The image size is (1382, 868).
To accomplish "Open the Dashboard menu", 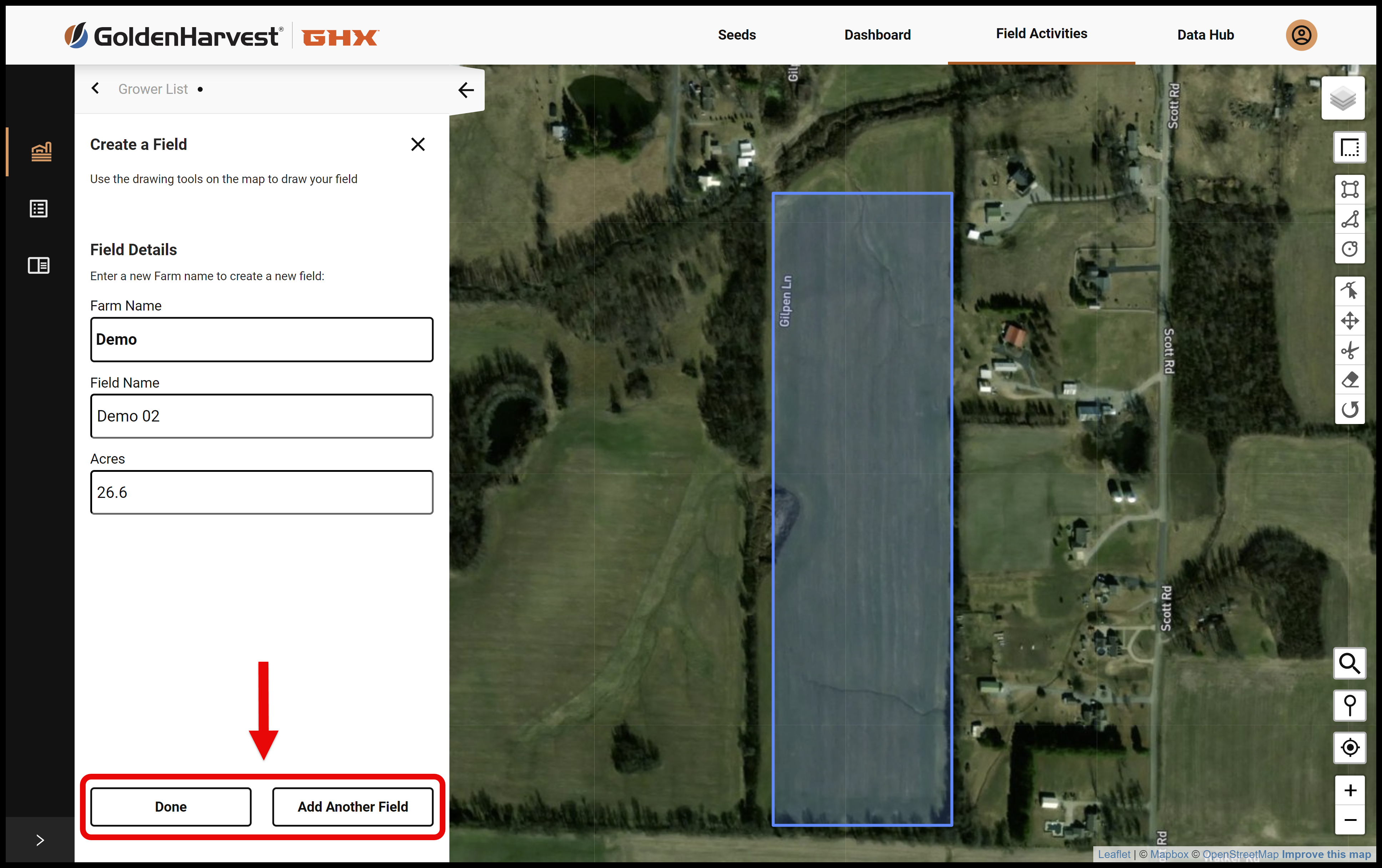I will click(877, 35).
